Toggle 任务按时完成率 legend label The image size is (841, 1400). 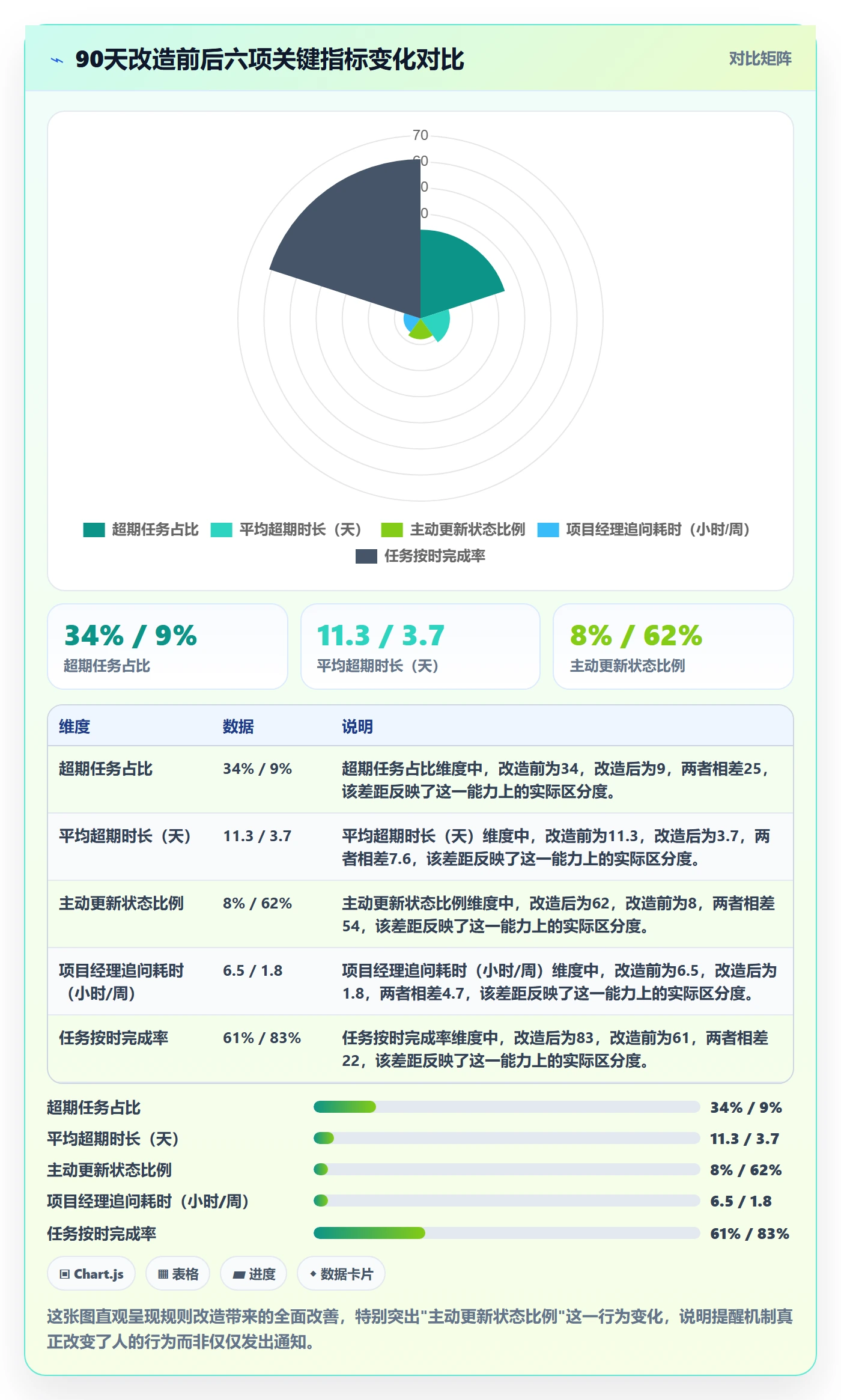coord(435,556)
